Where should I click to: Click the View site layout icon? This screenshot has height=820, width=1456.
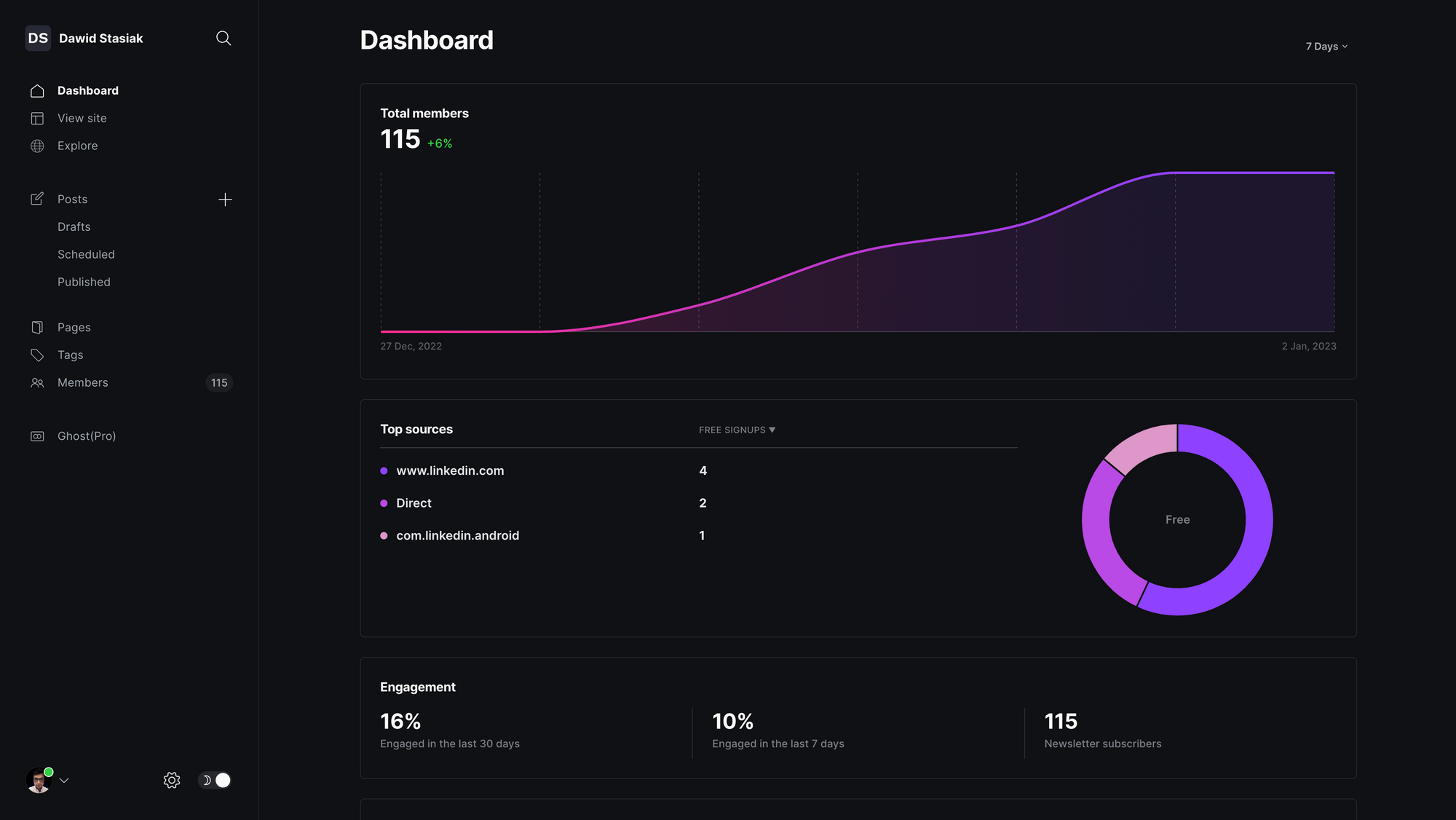coord(37,118)
